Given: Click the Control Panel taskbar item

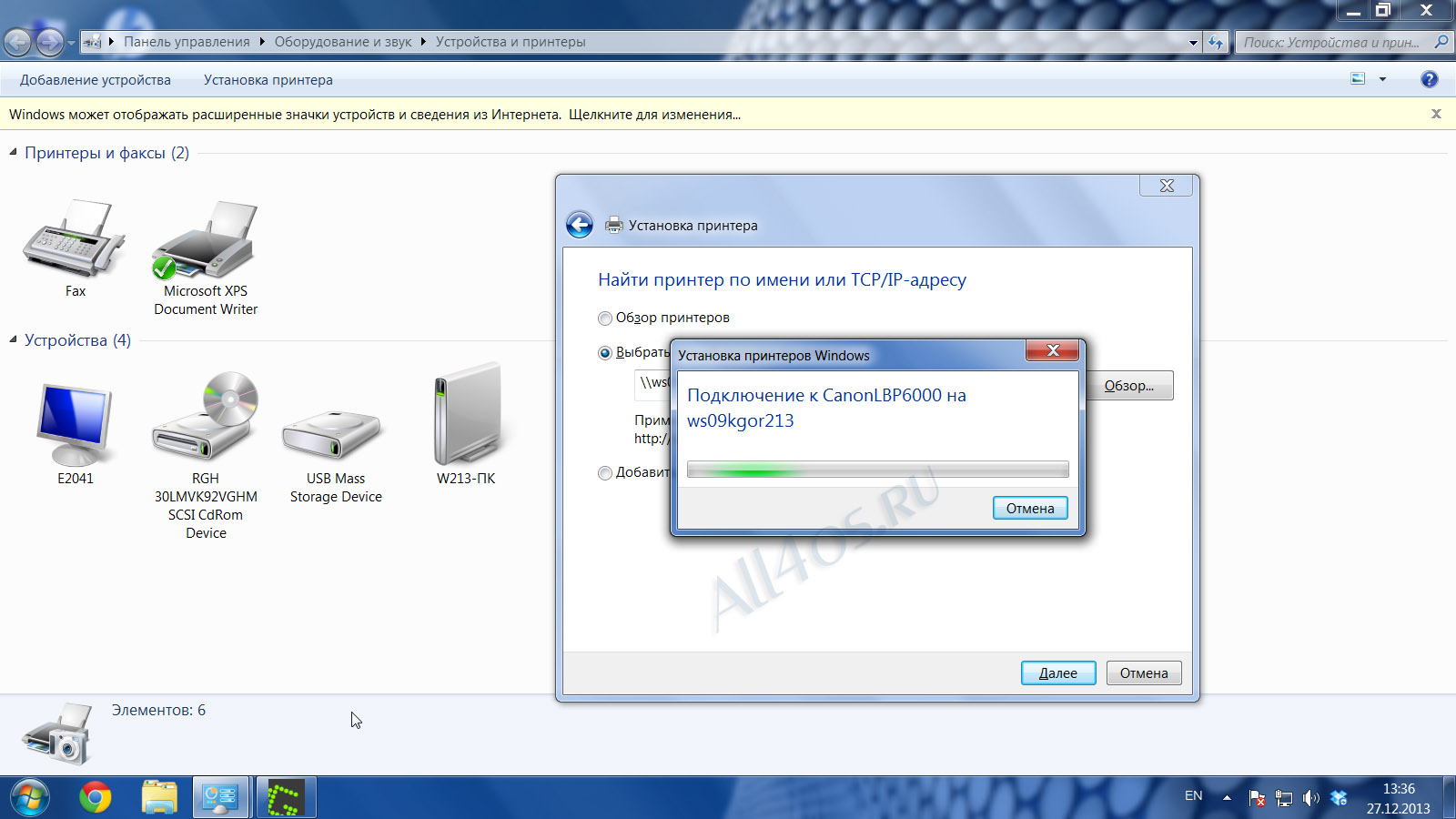Looking at the screenshot, I should tap(220, 798).
